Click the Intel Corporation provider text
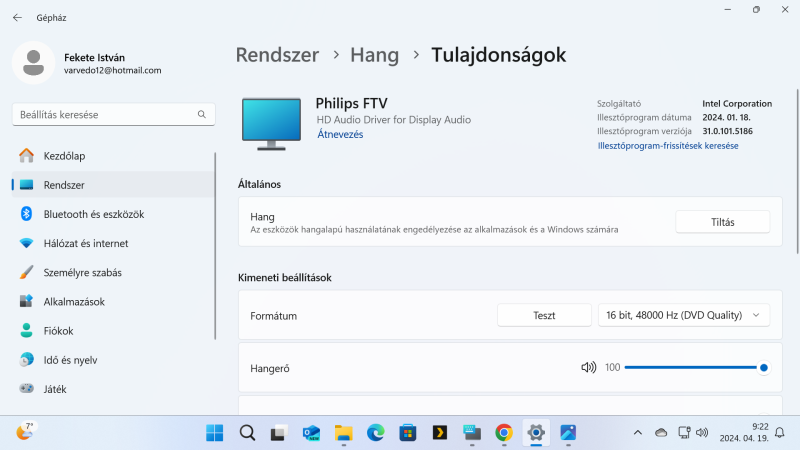The height and width of the screenshot is (450, 800). (x=737, y=104)
